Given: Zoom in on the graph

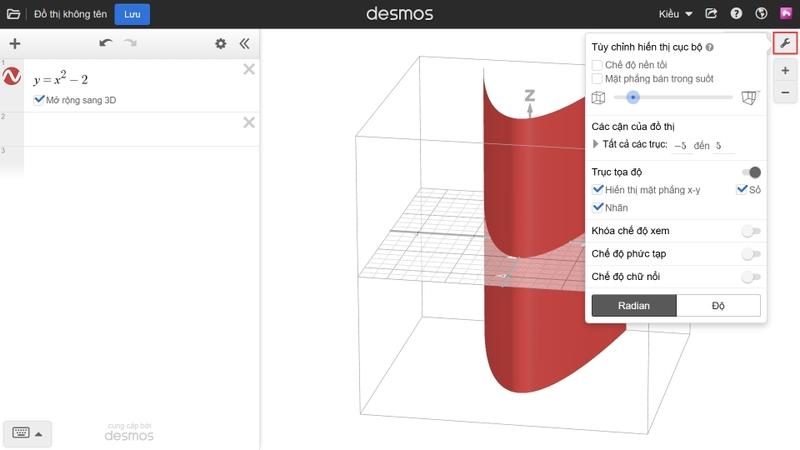Looking at the screenshot, I should (x=785, y=70).
